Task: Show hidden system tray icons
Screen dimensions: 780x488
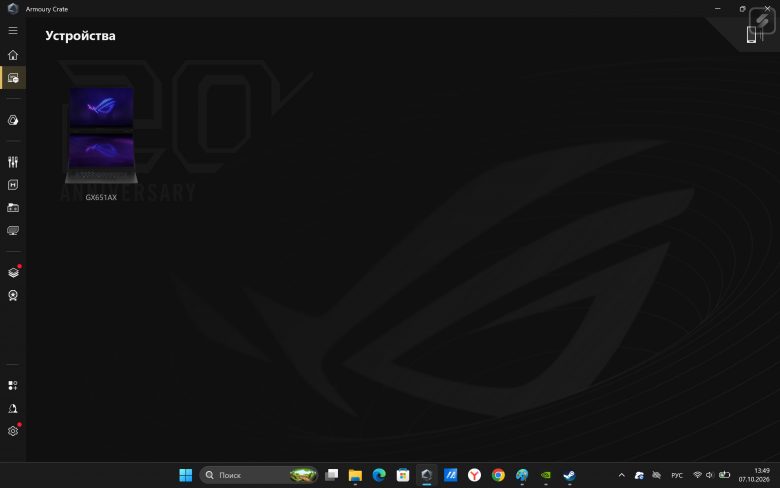Action: point(621,475)
